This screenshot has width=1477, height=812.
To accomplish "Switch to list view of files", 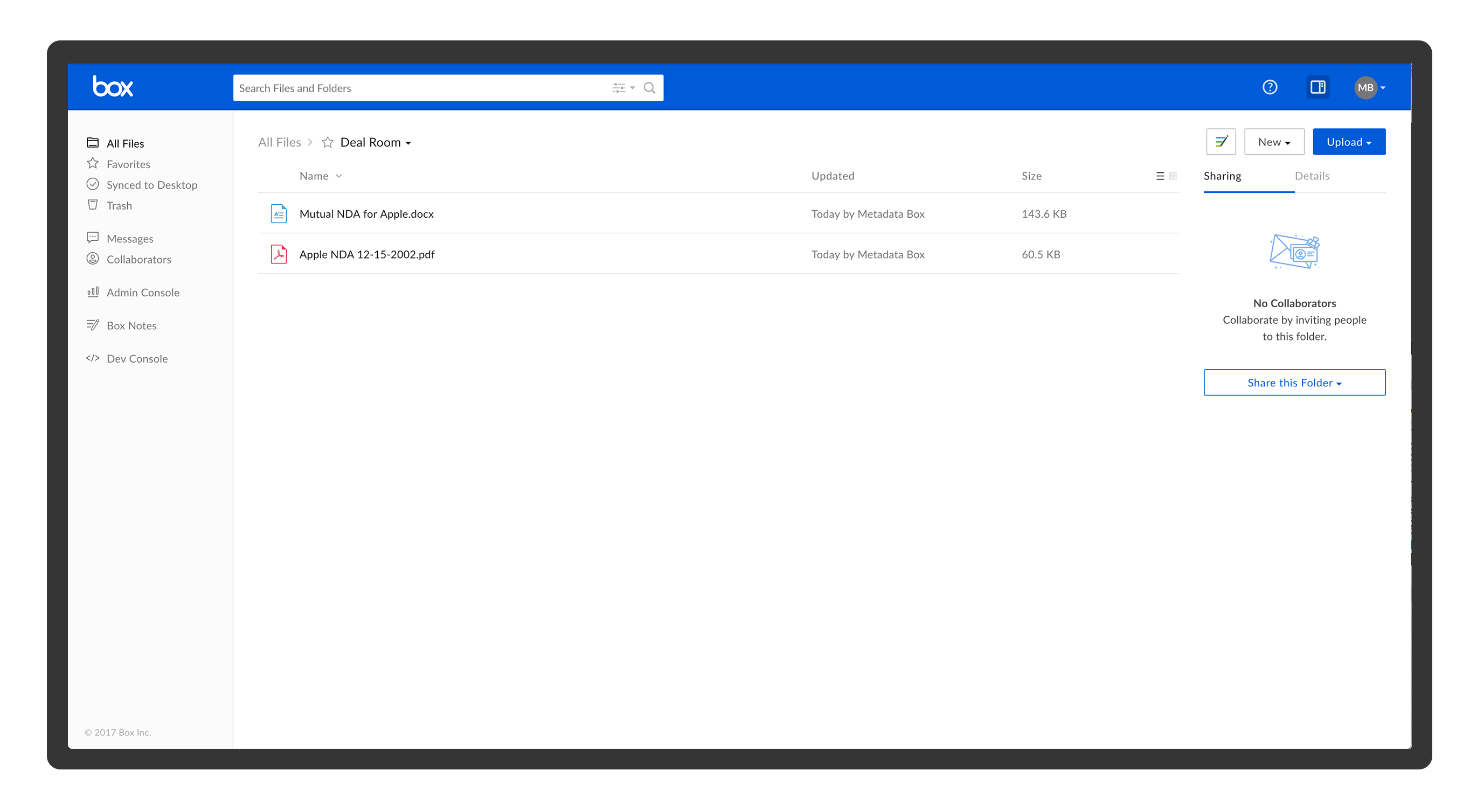I will pyautogui.click(x=1160, y=176).
